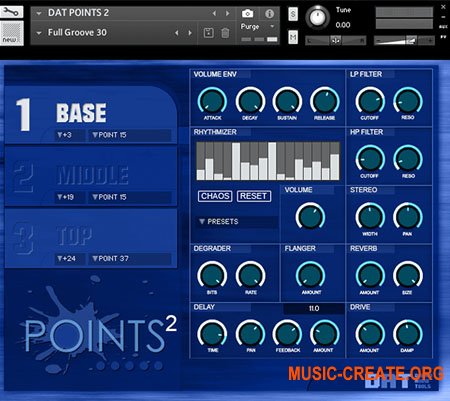Click the new instrument thumbnail icon
The image size is (450, 401).
[12, 33]
